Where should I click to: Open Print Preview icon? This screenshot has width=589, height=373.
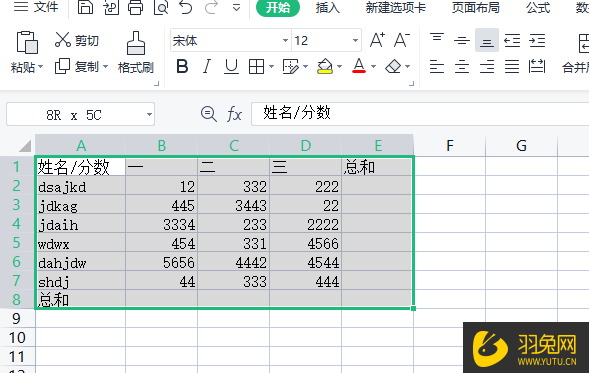(161, 7)
